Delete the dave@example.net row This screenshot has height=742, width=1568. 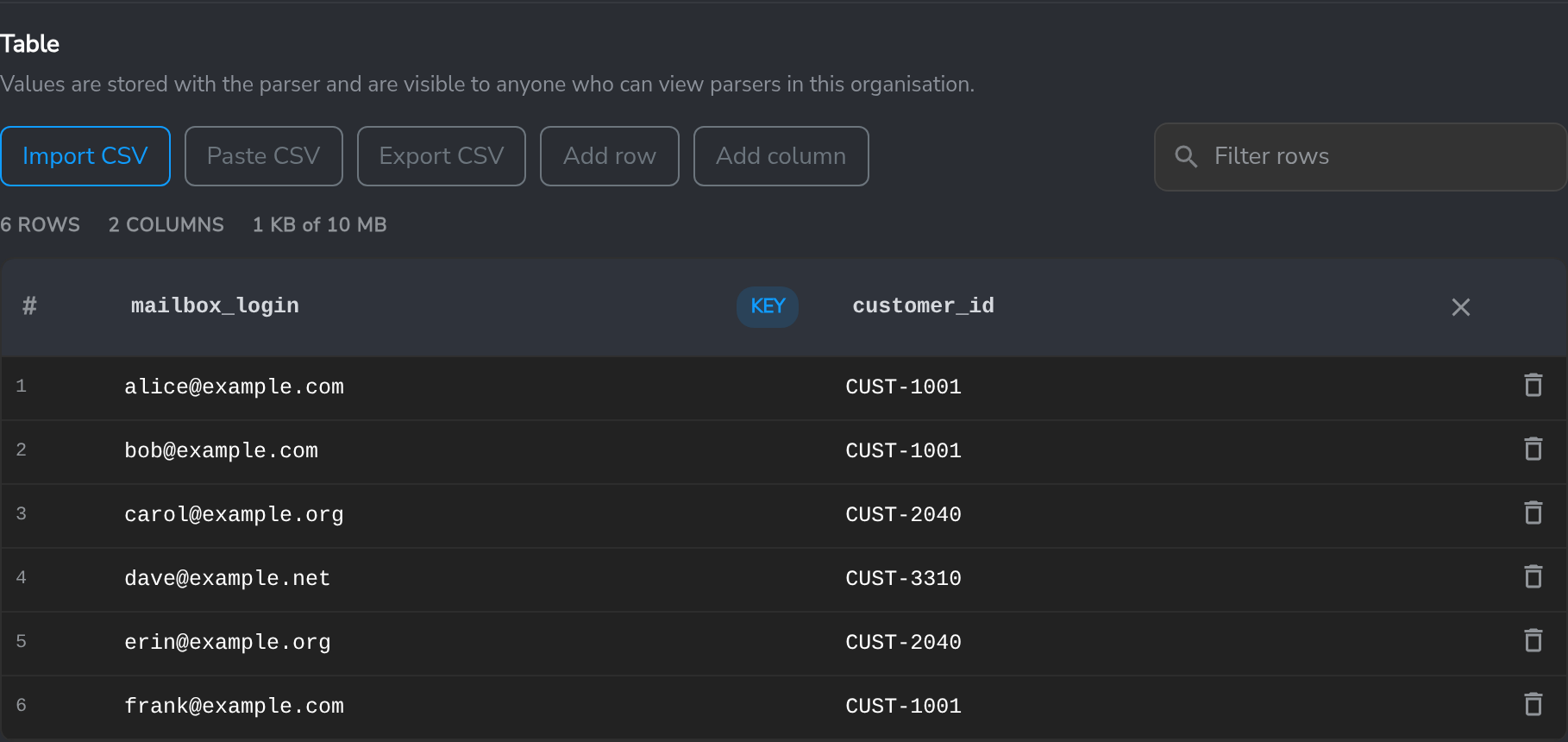pos(1533,576)
